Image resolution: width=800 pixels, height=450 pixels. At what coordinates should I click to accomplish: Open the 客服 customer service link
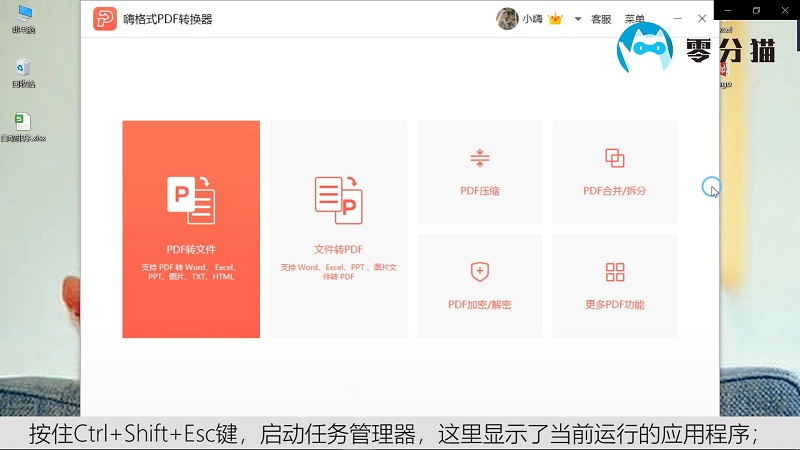coord(601,19)
